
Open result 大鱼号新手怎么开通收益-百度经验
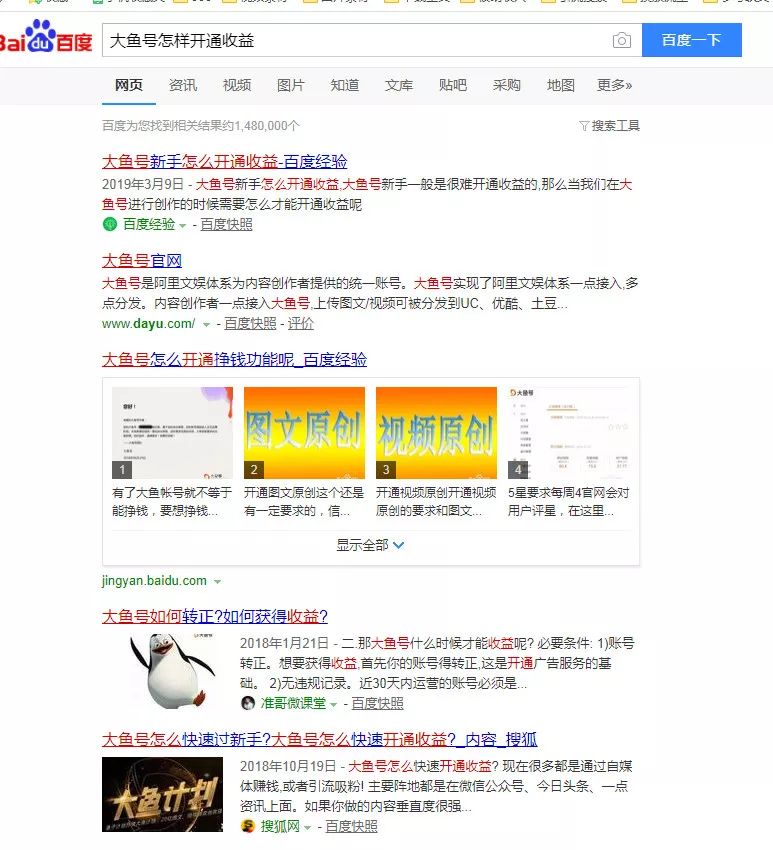pyautogui.click(x=224, y=162)
